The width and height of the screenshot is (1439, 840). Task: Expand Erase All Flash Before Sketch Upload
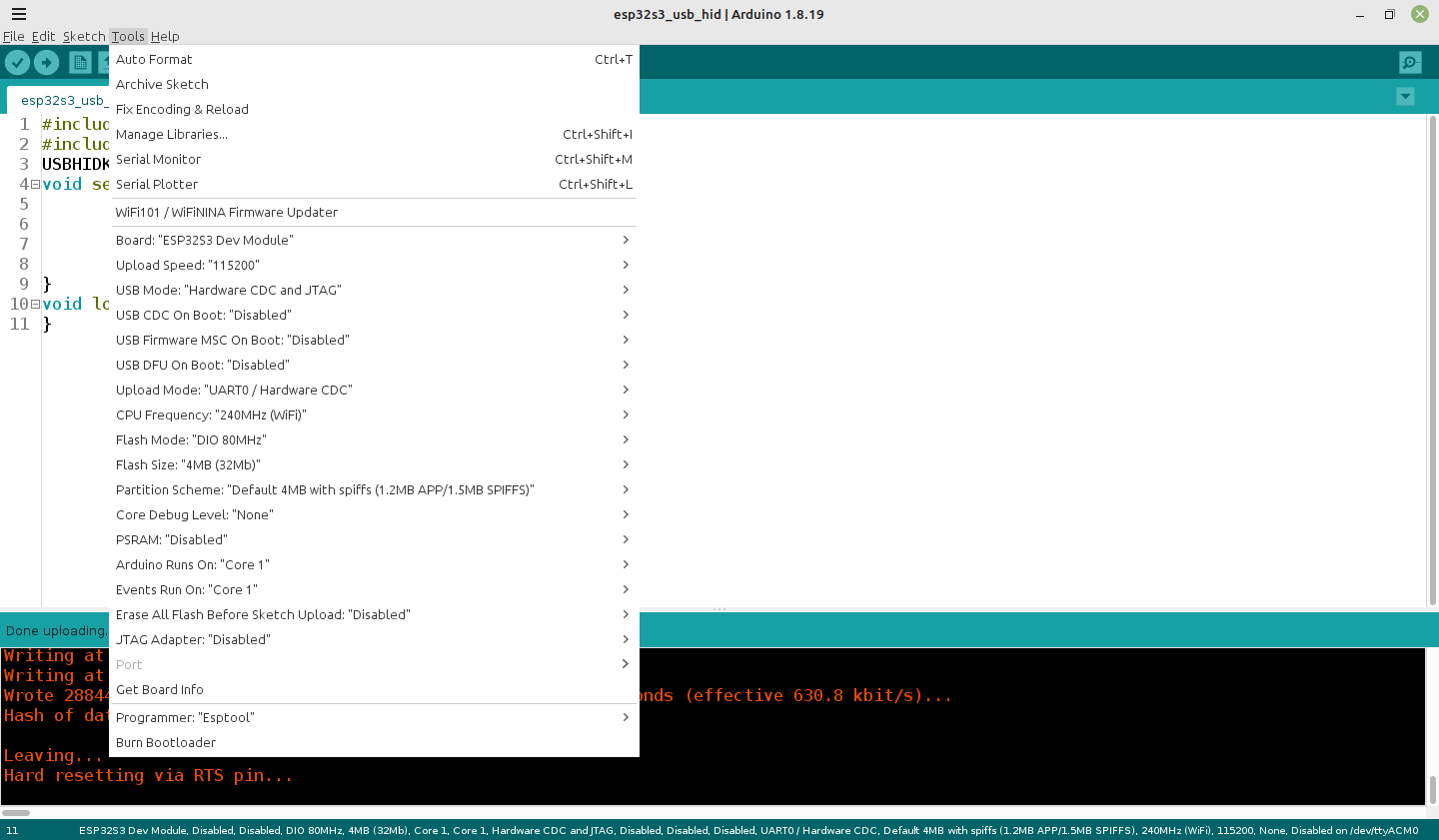pyautogui.click(x=374, y=614)
